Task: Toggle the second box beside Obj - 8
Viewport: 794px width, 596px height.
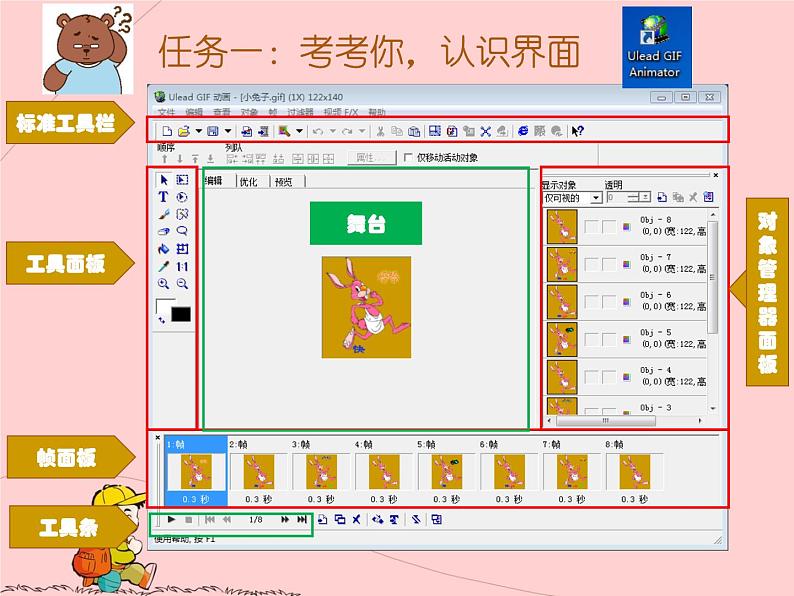Action: pos(609,226)
